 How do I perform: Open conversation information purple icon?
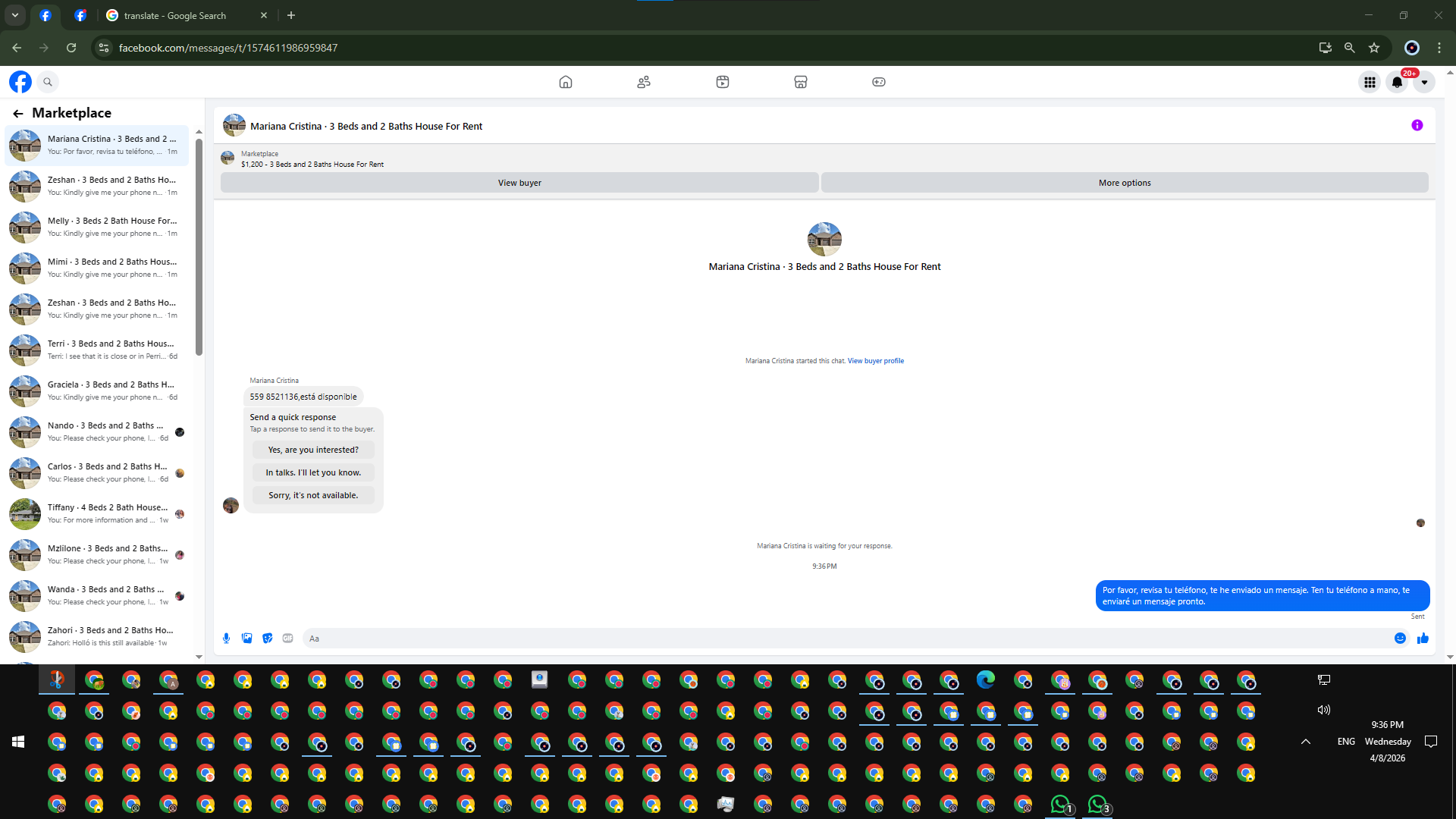click(x=1417, y=126)
